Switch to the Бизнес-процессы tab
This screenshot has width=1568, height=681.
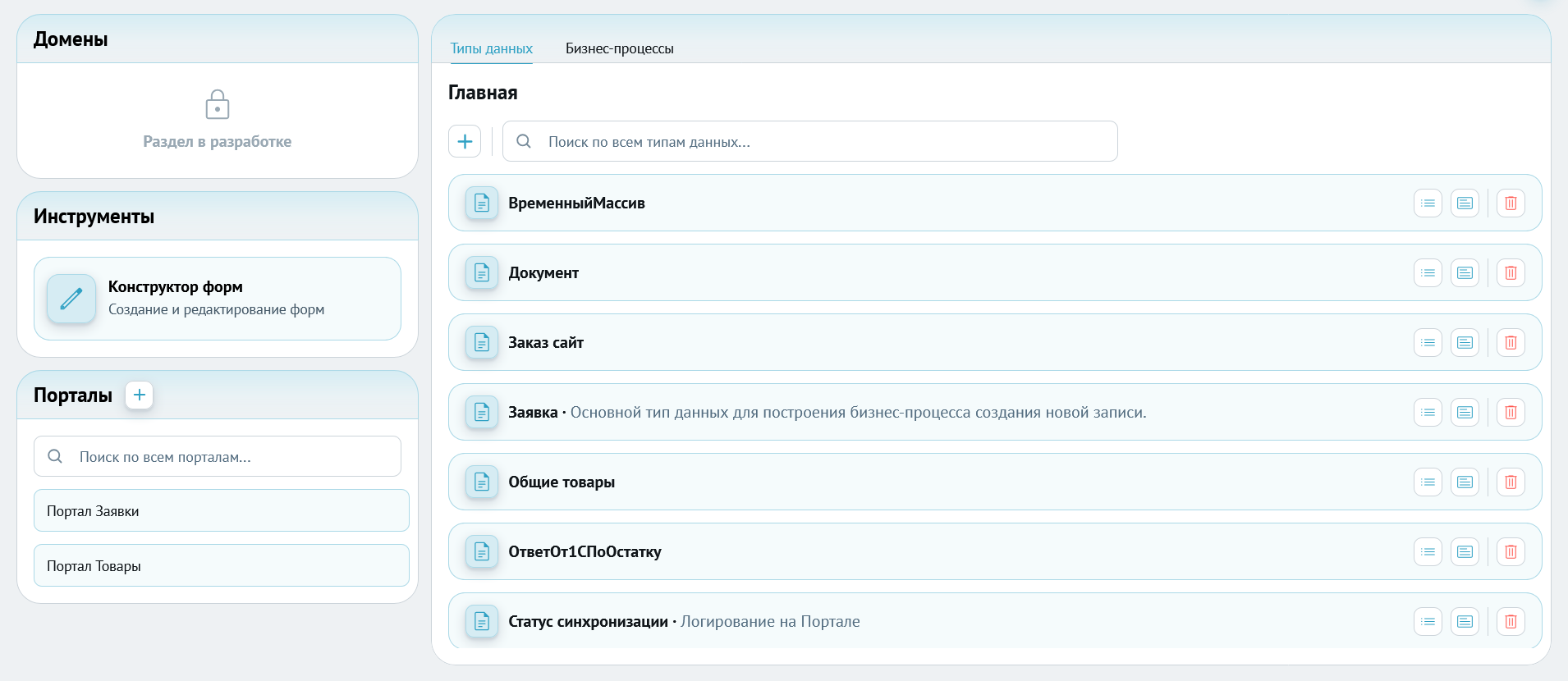(x=620, y=48)
